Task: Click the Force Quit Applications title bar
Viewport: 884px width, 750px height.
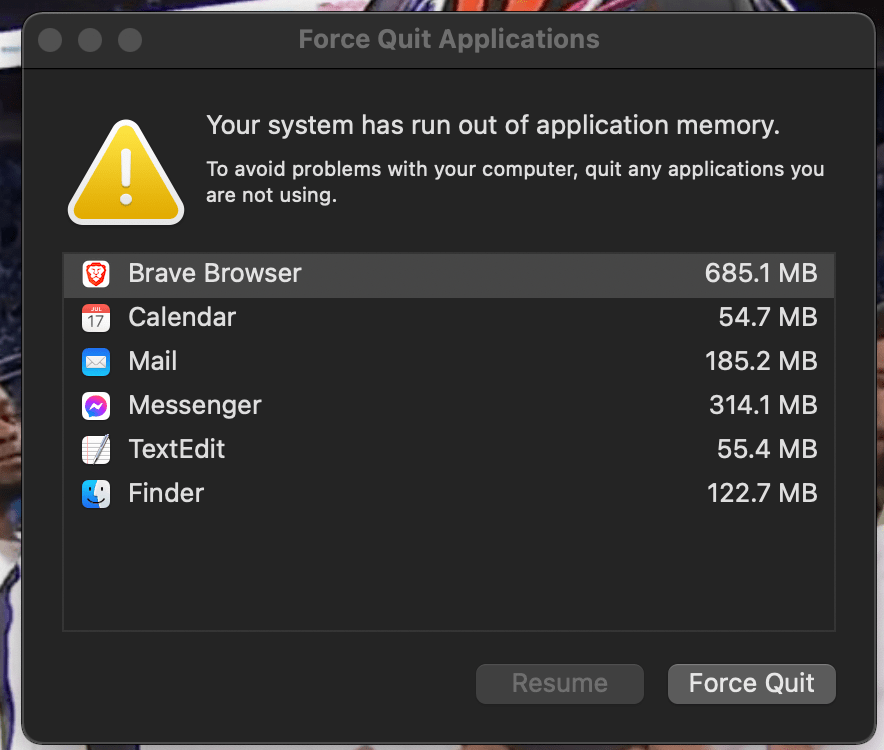Action: coord(448,39)
